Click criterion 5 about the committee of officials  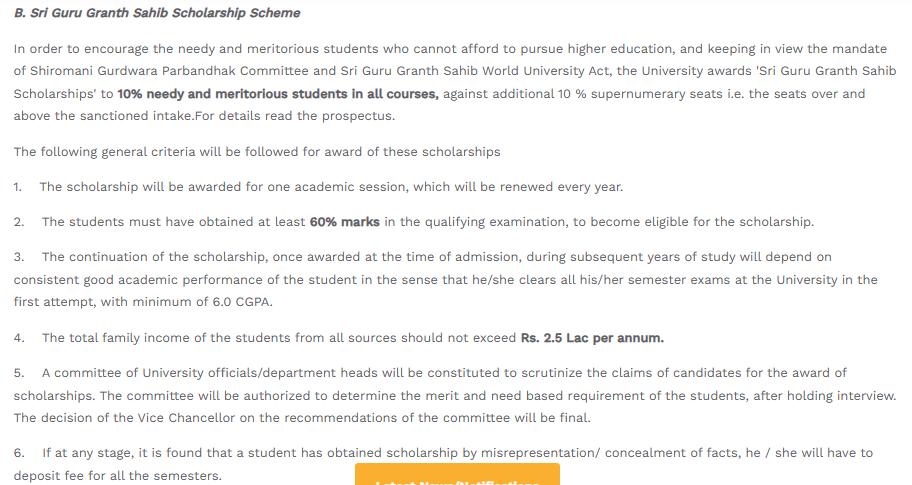pos(444,373)
